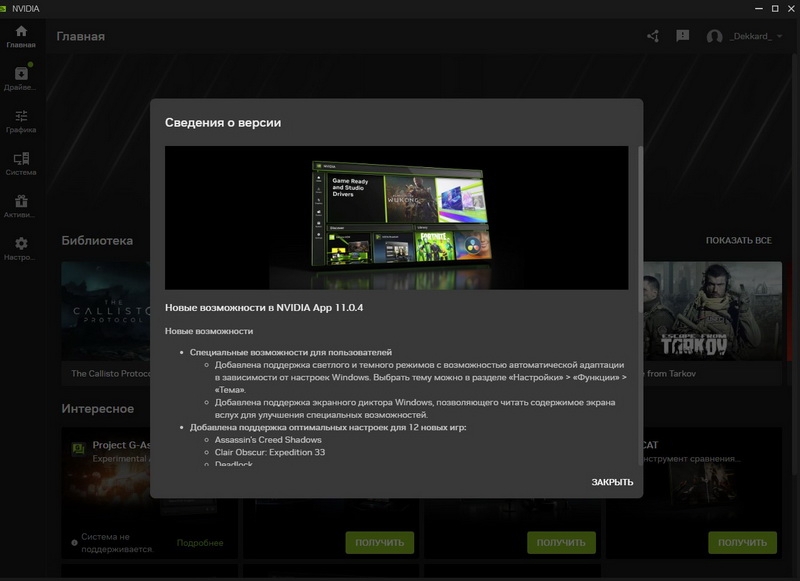The height and width of the screenshot is (581, 800).
Task: Go to Графика settings in sidebar
Action: pyautogui.click(x=20, y=117)
